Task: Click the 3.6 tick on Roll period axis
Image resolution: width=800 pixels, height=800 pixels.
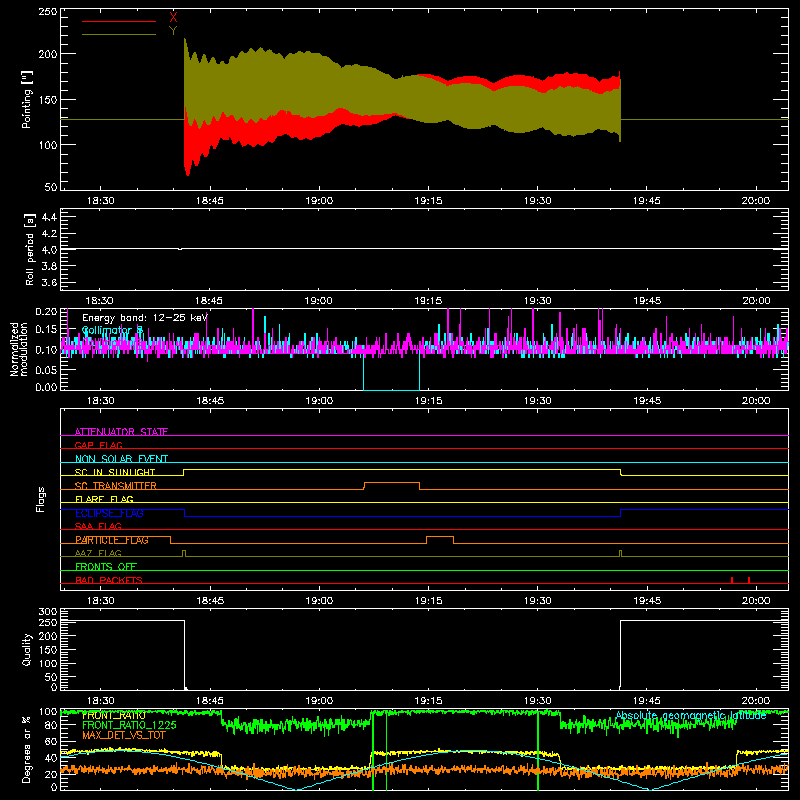Action: [x=49, y=282]
